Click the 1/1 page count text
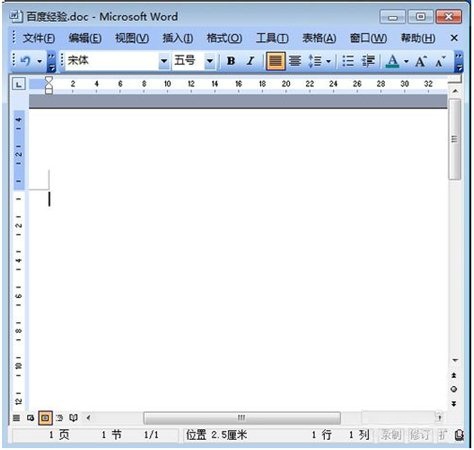This screenshot has width=474, height=450. point(151,435)
